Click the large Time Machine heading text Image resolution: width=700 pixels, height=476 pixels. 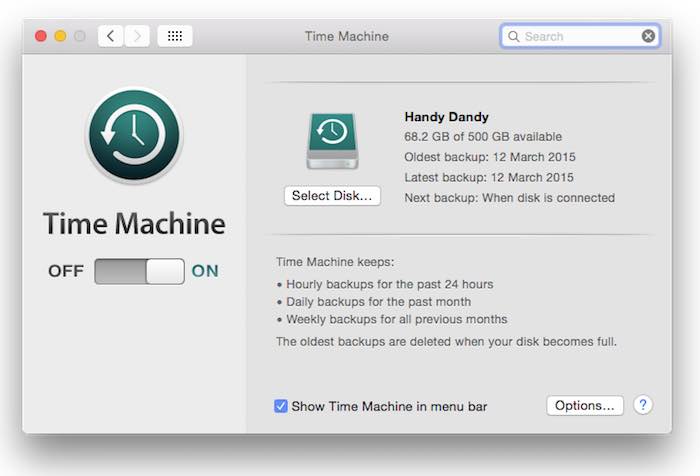(x=134, y=223)
